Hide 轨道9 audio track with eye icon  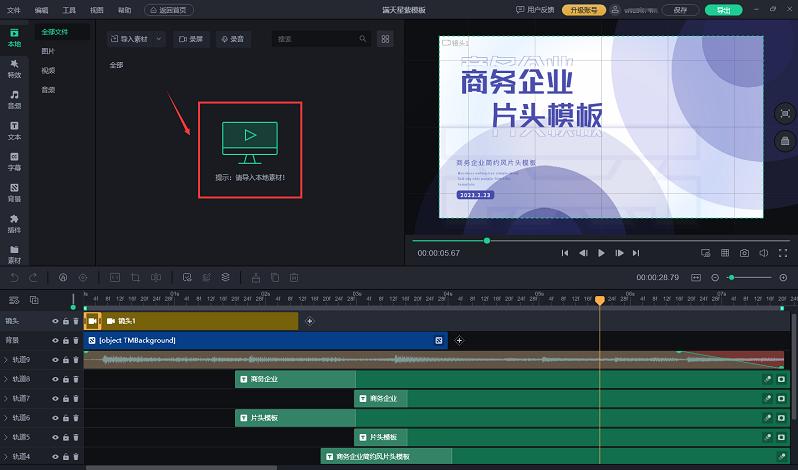[x=55, y=360]
